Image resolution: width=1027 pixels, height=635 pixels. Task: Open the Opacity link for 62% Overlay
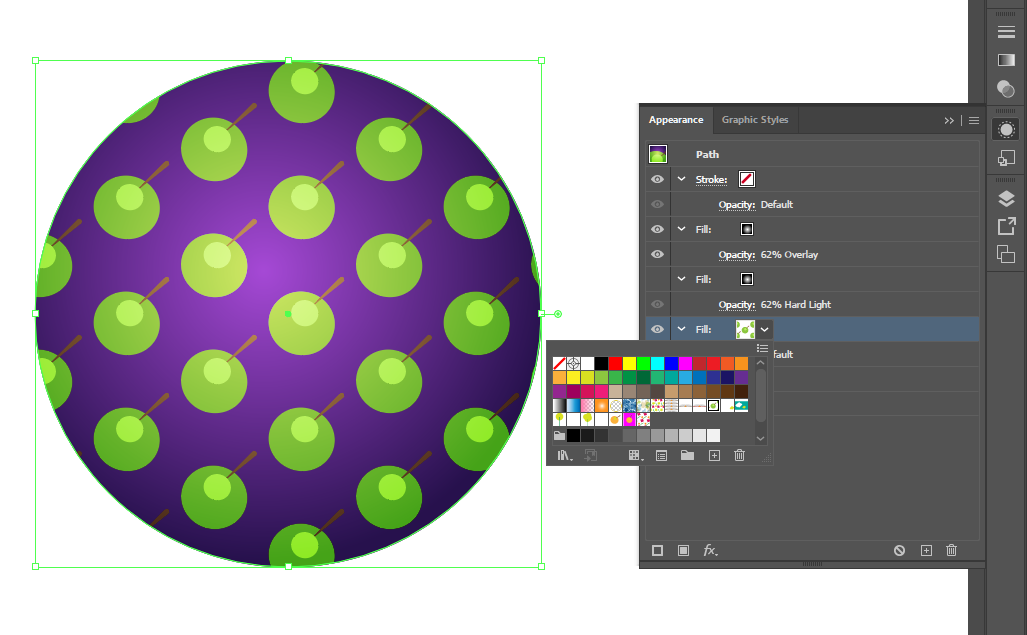pyautogui.click(x=736, y=255)
